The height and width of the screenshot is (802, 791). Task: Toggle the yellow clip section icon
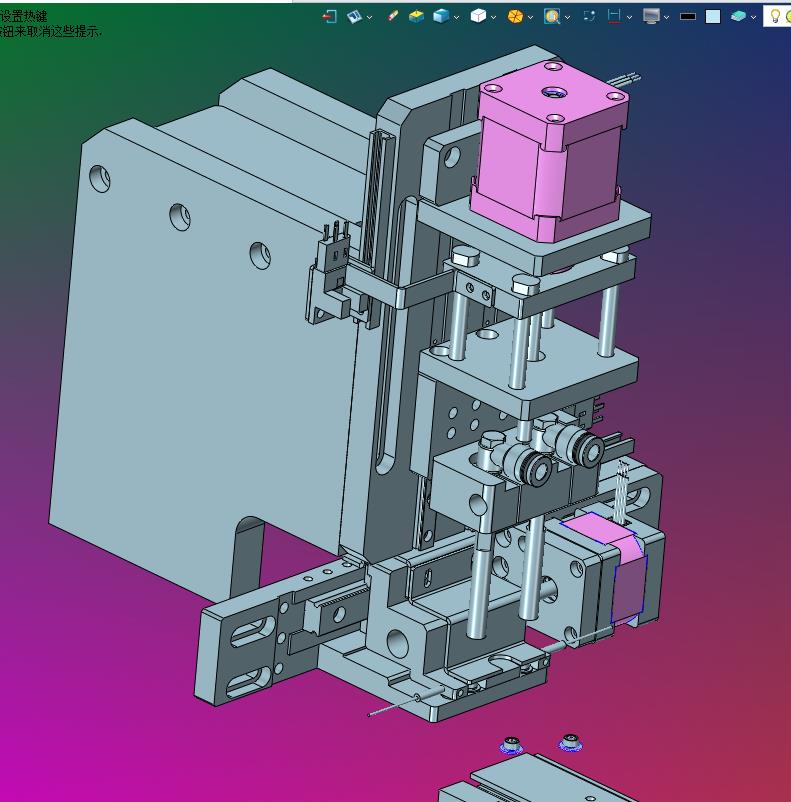coord(416,17)
